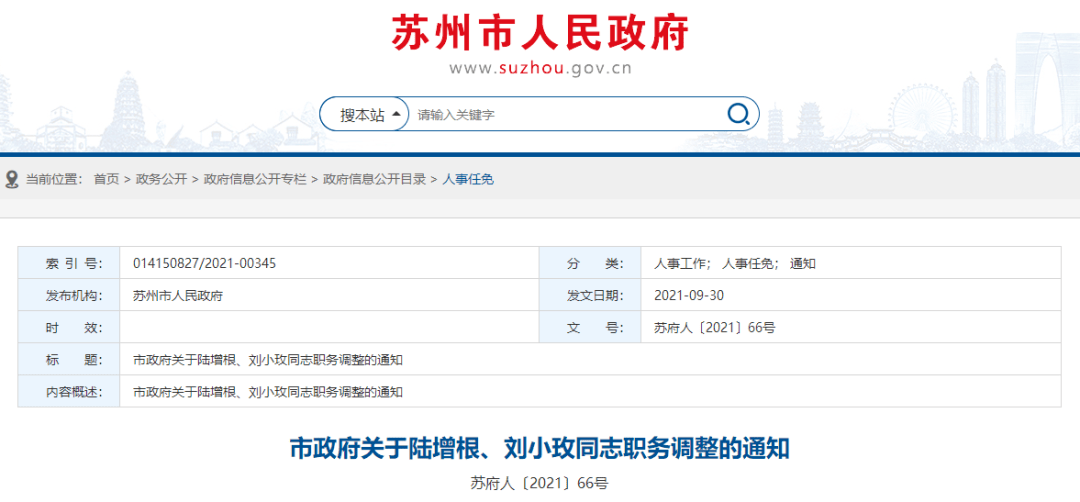Click the 索 引 号 label cell
The height and width of the screenshot is (502, 1080).
coord(69,263)
